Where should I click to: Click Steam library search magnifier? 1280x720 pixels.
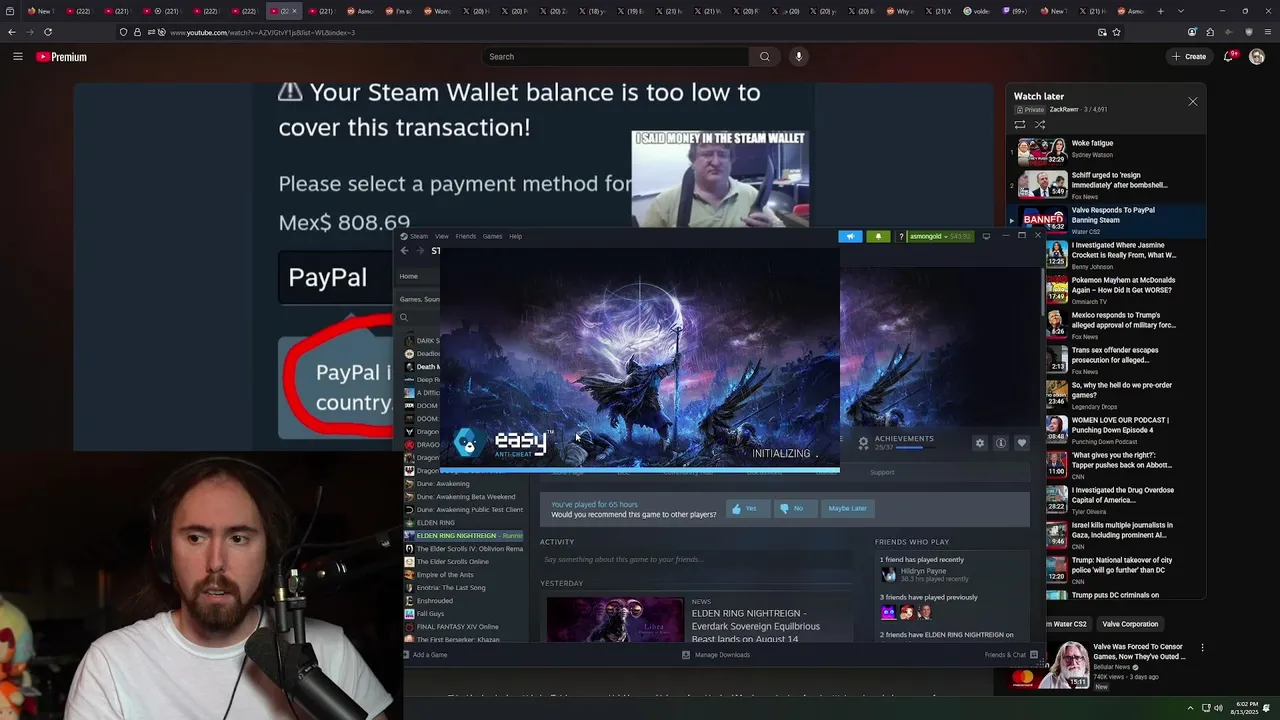click(404, 318)
